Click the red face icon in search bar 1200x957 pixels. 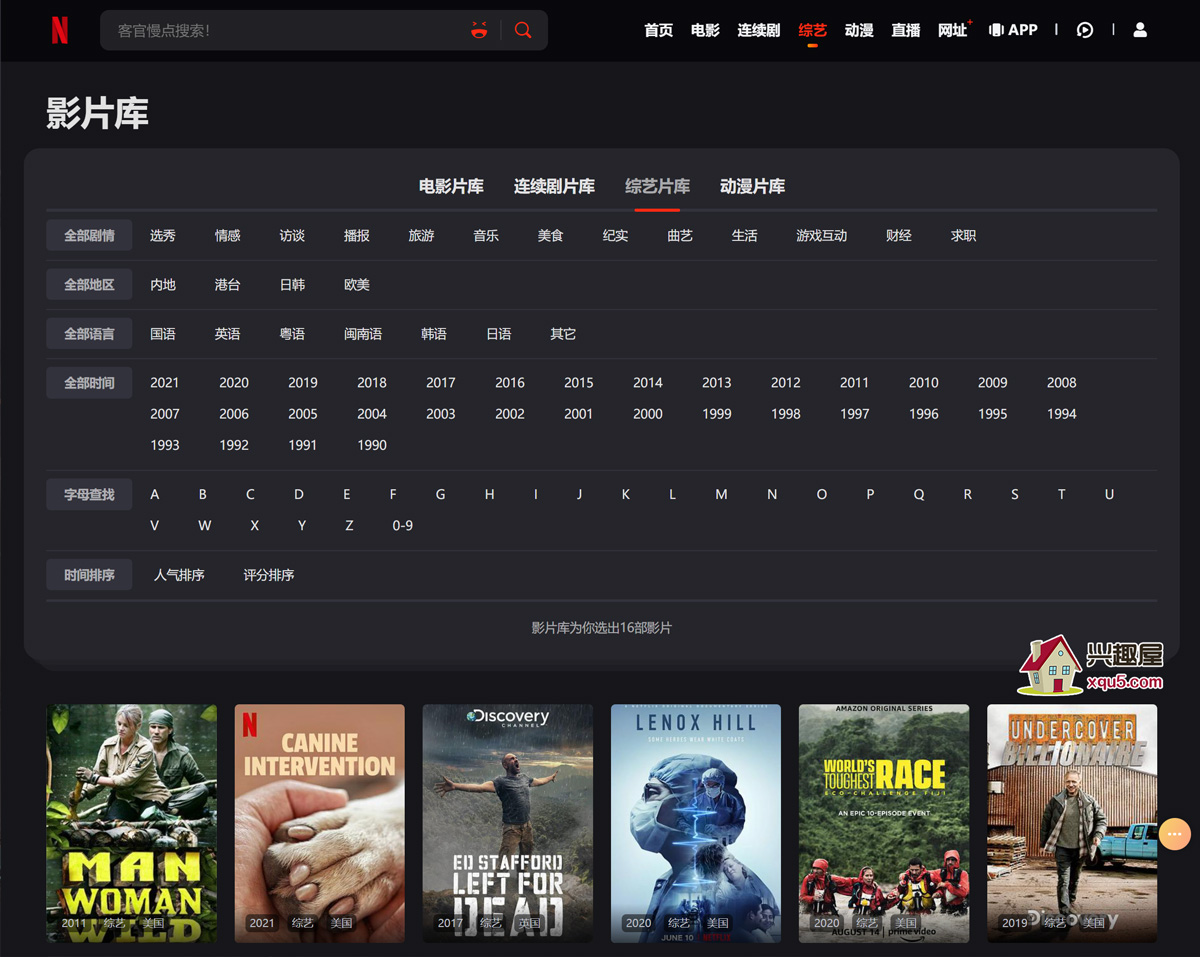479,30
